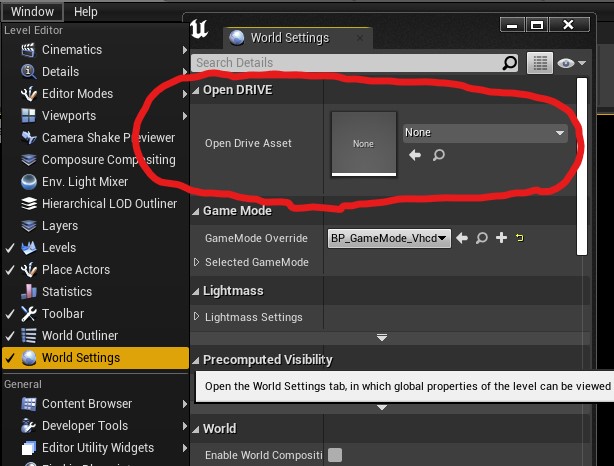Image resolution: width=614 pixels, height=466 pixels.
Task: Toggle the Toolbar checkmark
Action: click(10, 314)
